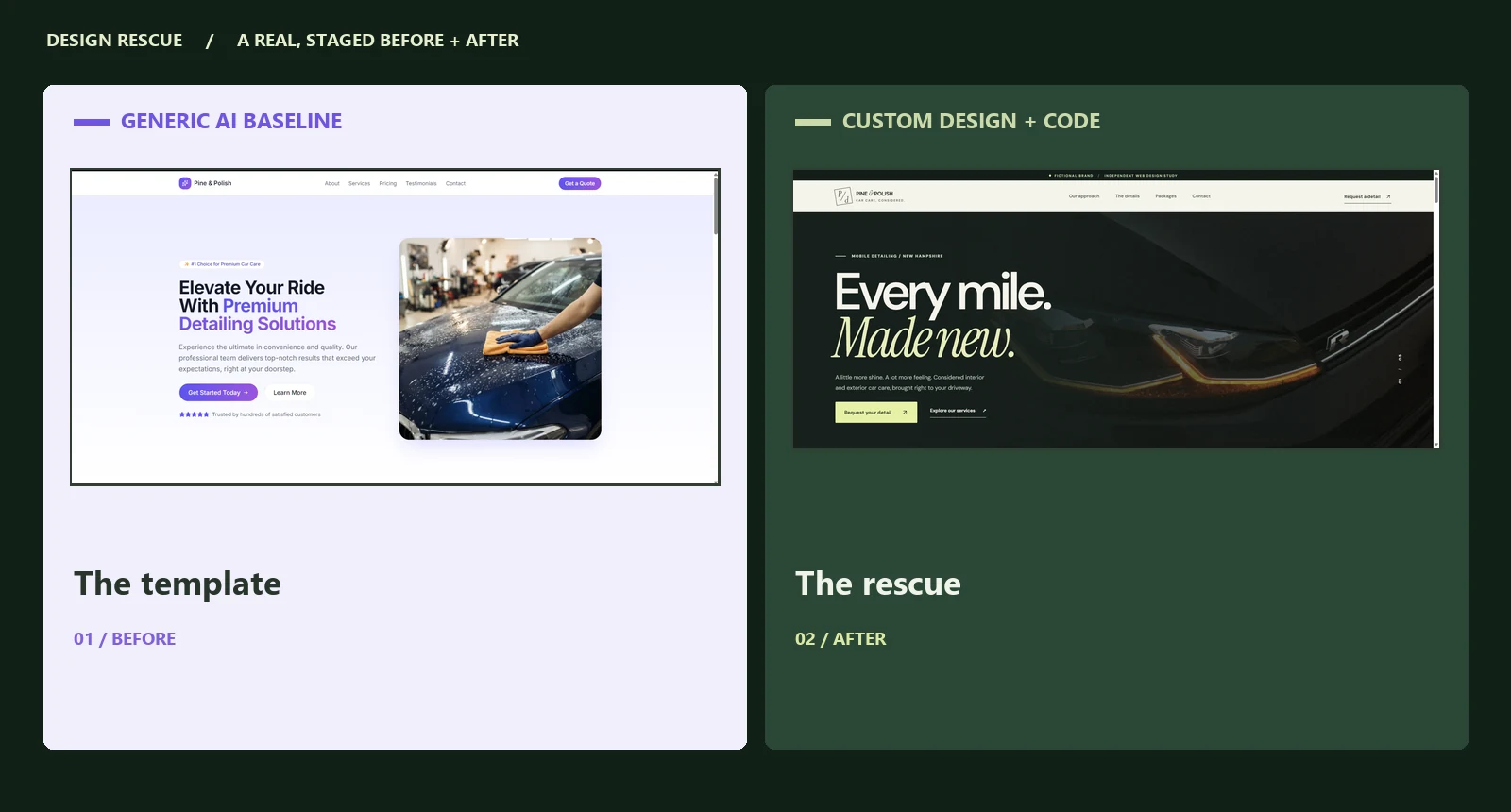
Task: Click the purple Pine & Polish logo icon
Action: (x=184, y=183)
